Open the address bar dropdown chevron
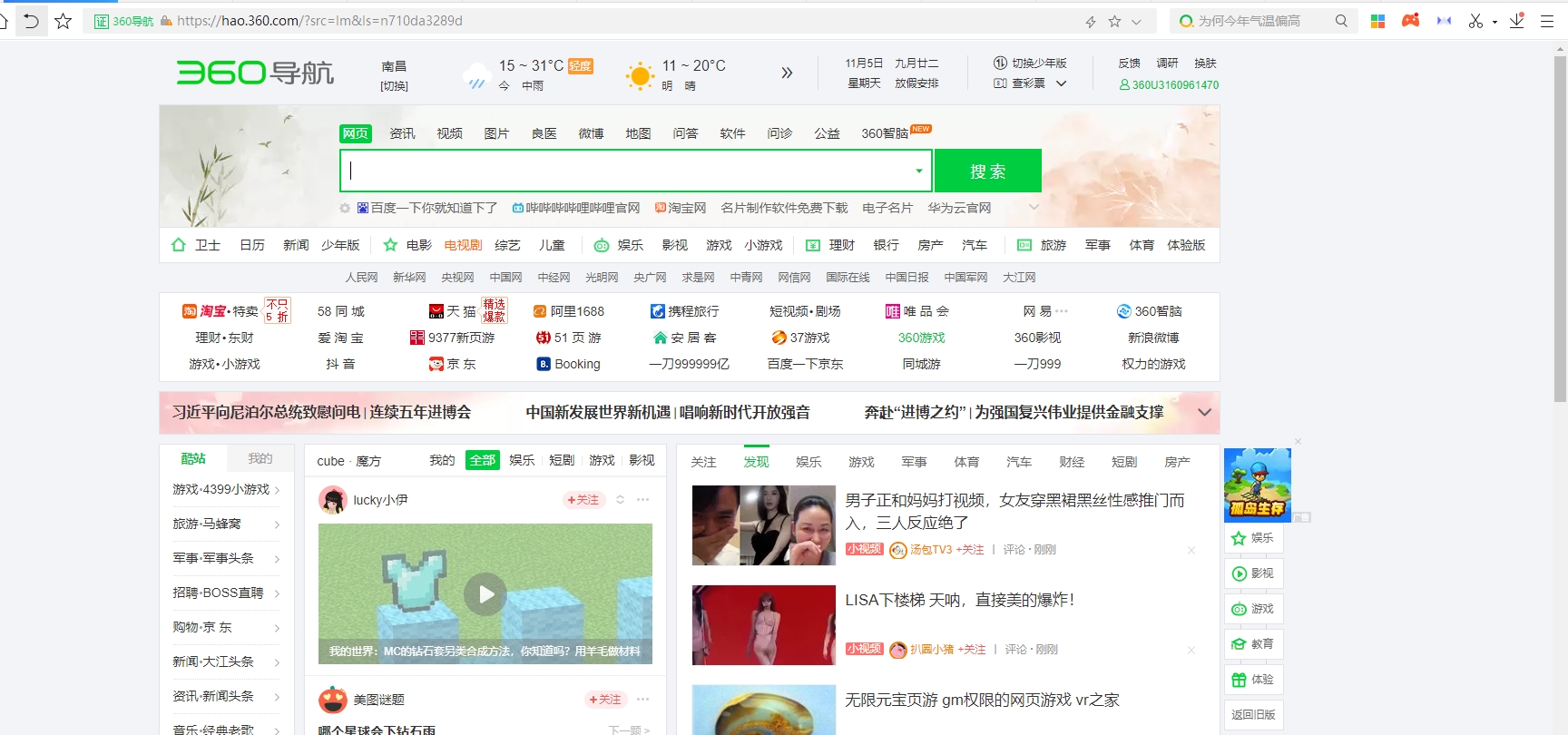This screenshot has width=1568, height=735. pyautogui.click(x=1137, y=22)
